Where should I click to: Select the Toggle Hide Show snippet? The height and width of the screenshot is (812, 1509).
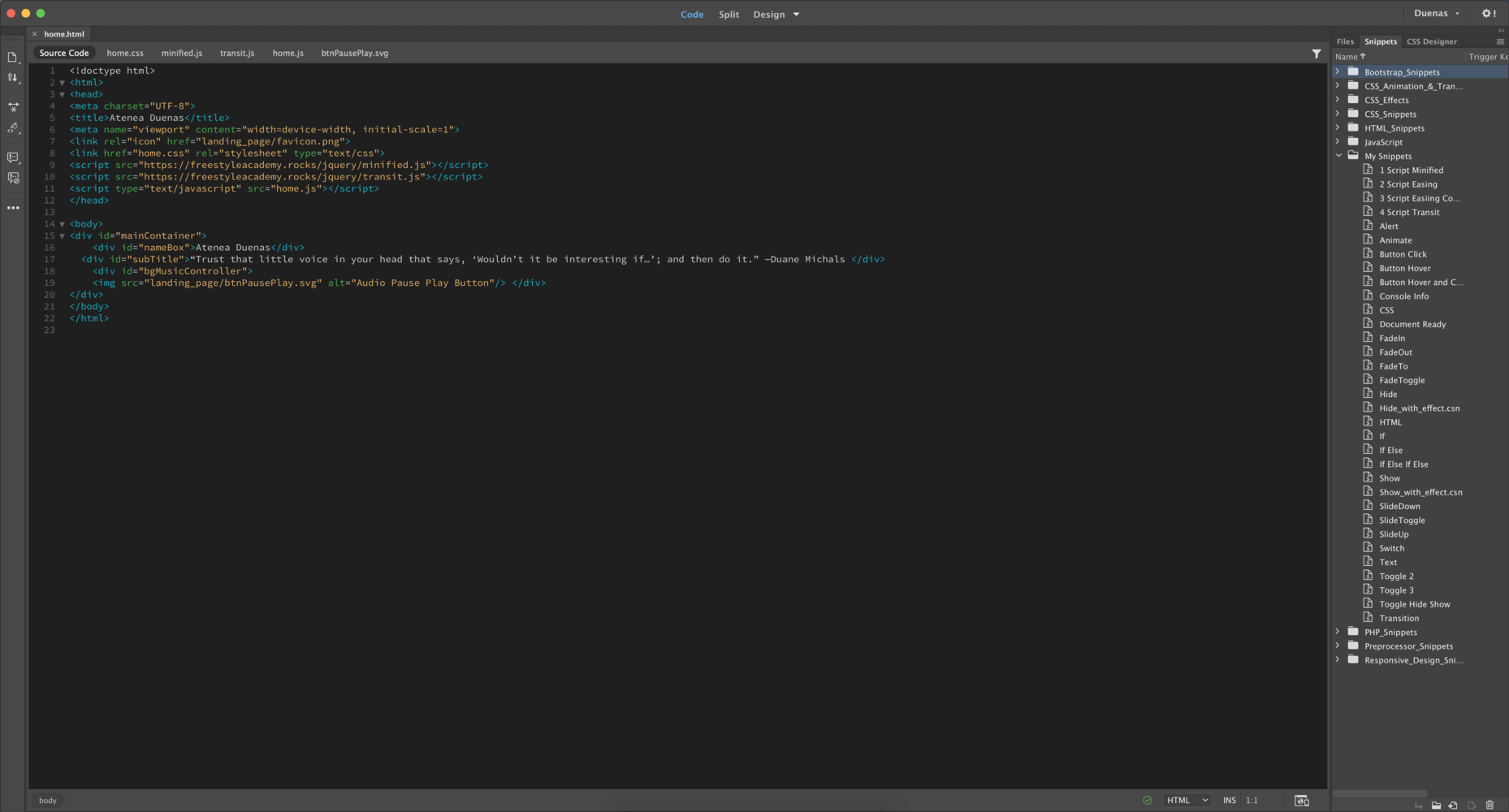[x=1414, y=604]
